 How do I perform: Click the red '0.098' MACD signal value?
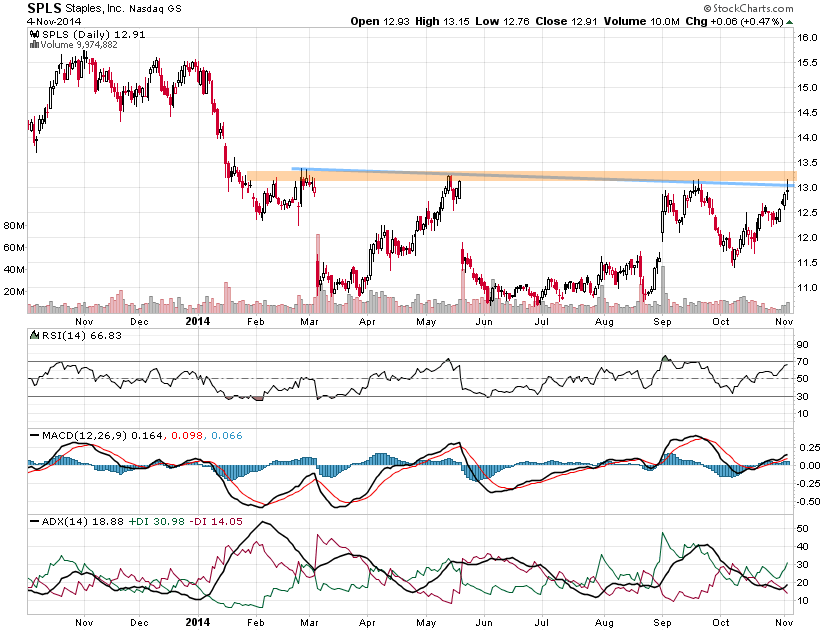pos(187,436)
